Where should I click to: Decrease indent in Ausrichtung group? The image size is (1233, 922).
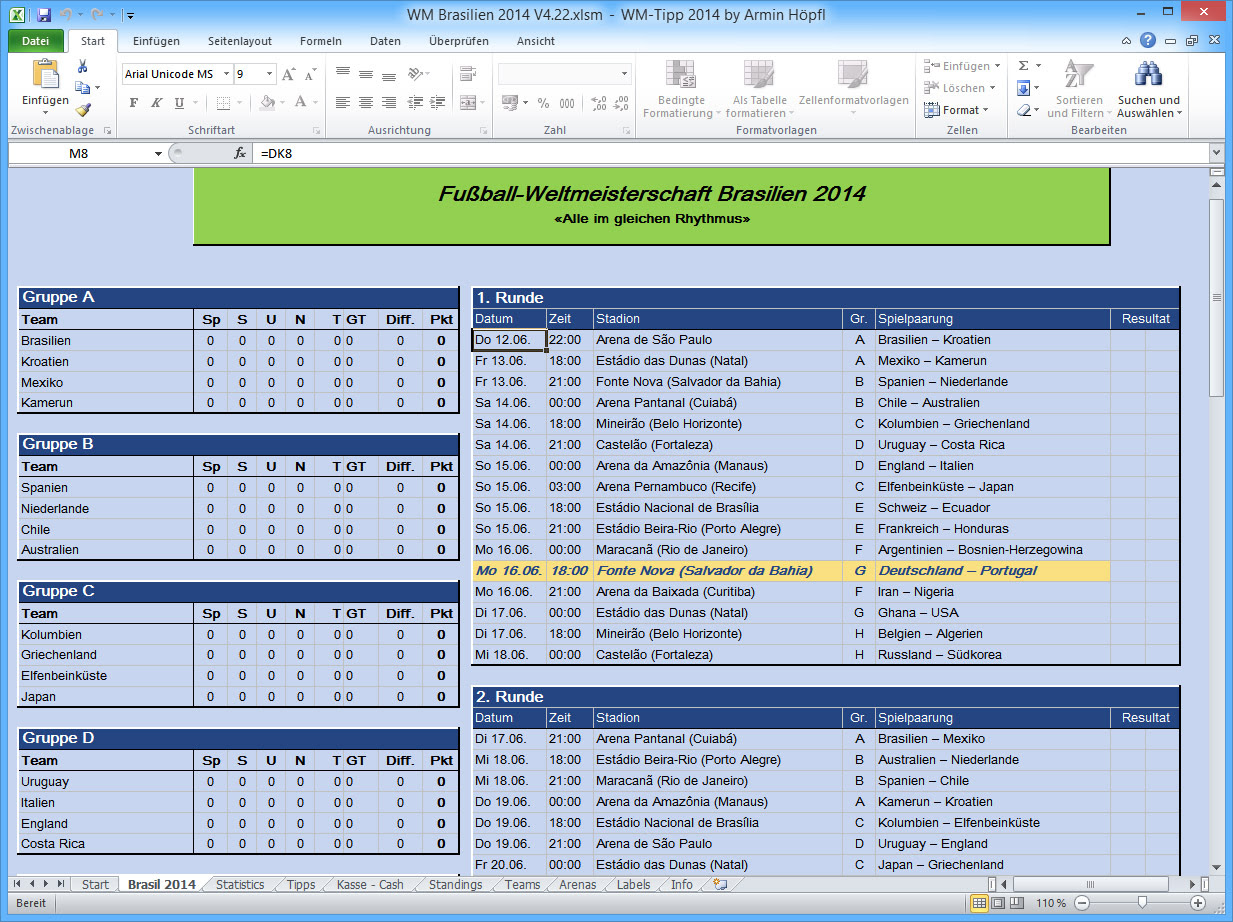tap(415, 102)
